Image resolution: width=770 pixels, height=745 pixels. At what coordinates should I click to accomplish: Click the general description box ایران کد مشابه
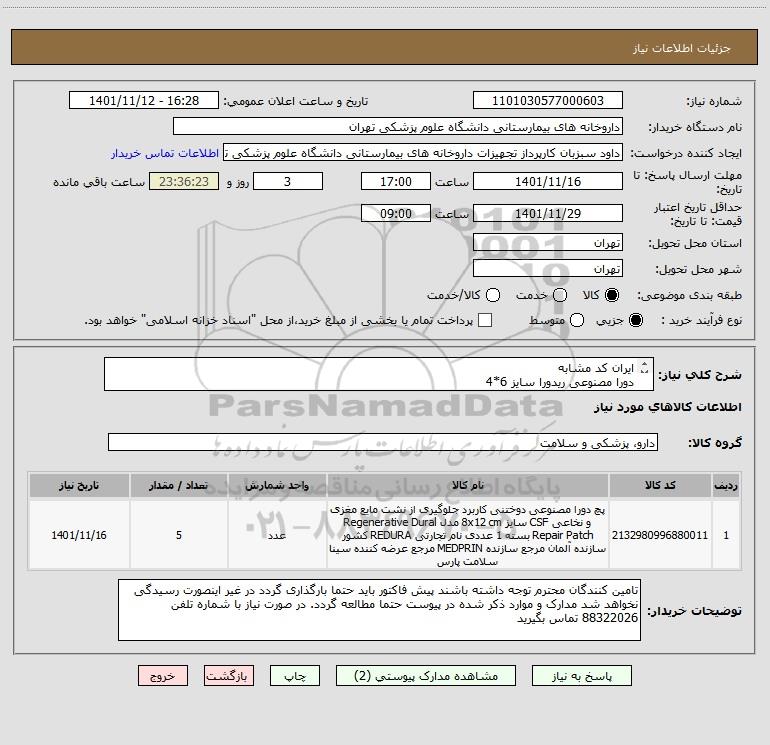pos(379,375)
